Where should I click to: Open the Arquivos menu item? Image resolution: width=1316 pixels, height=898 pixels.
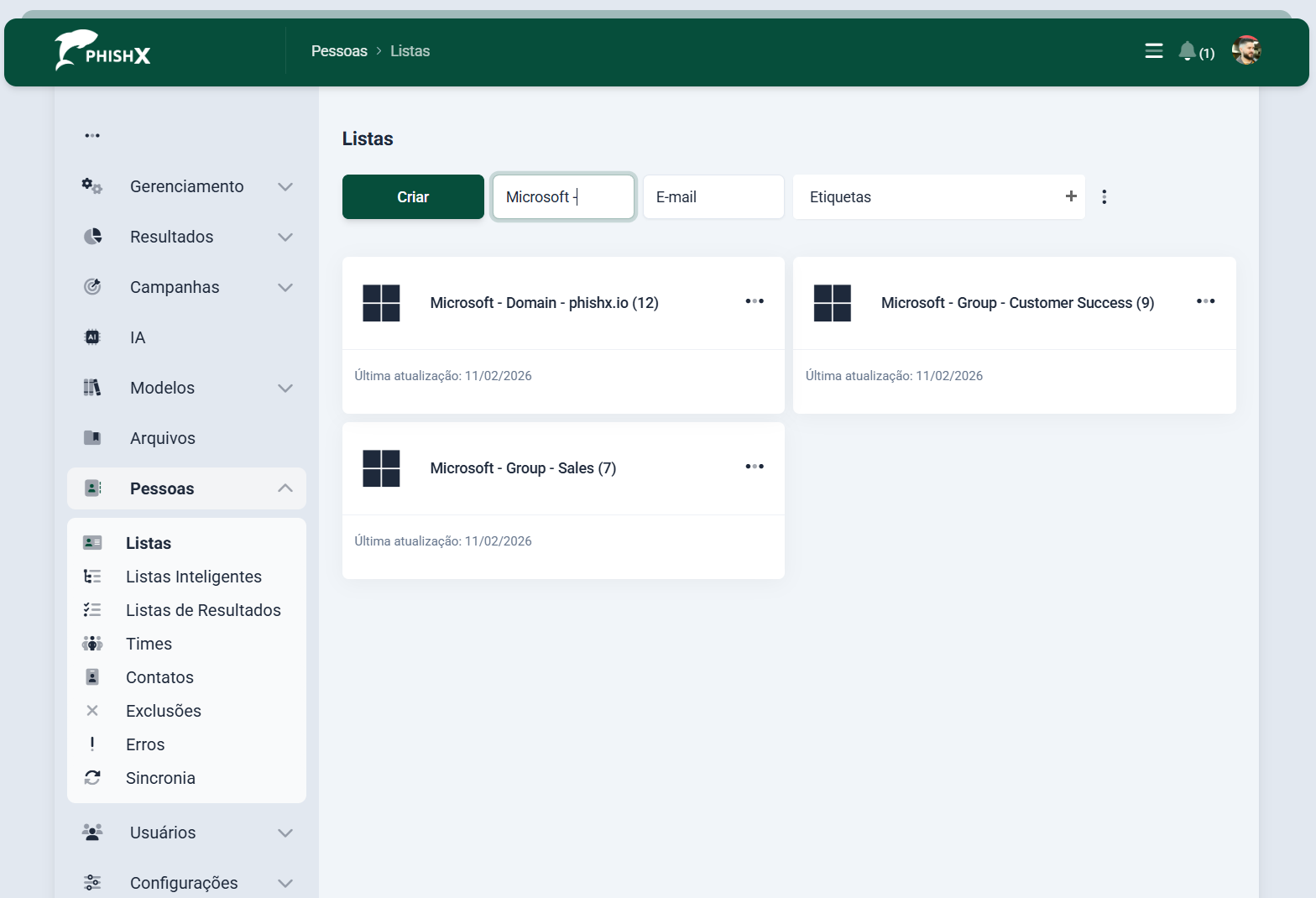tap(186, 438)
